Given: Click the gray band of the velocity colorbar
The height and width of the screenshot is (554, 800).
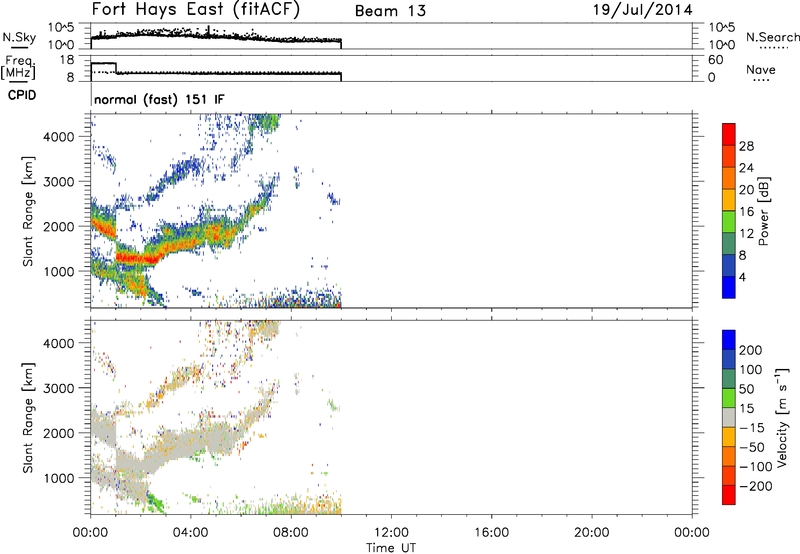Looking at the screenshot, I should [x=729, y=418].
